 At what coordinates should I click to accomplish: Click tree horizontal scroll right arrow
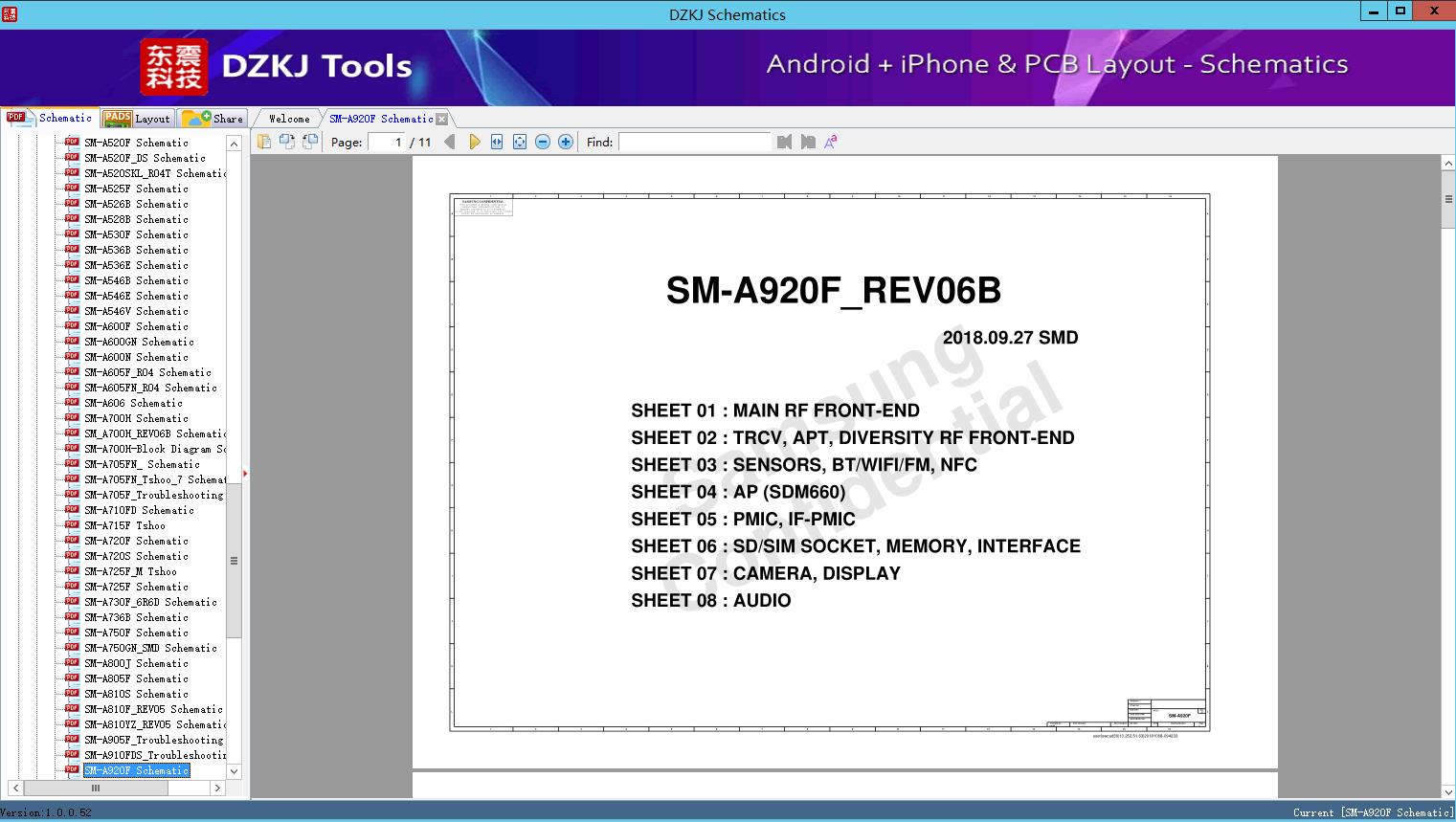coord(217,788)
